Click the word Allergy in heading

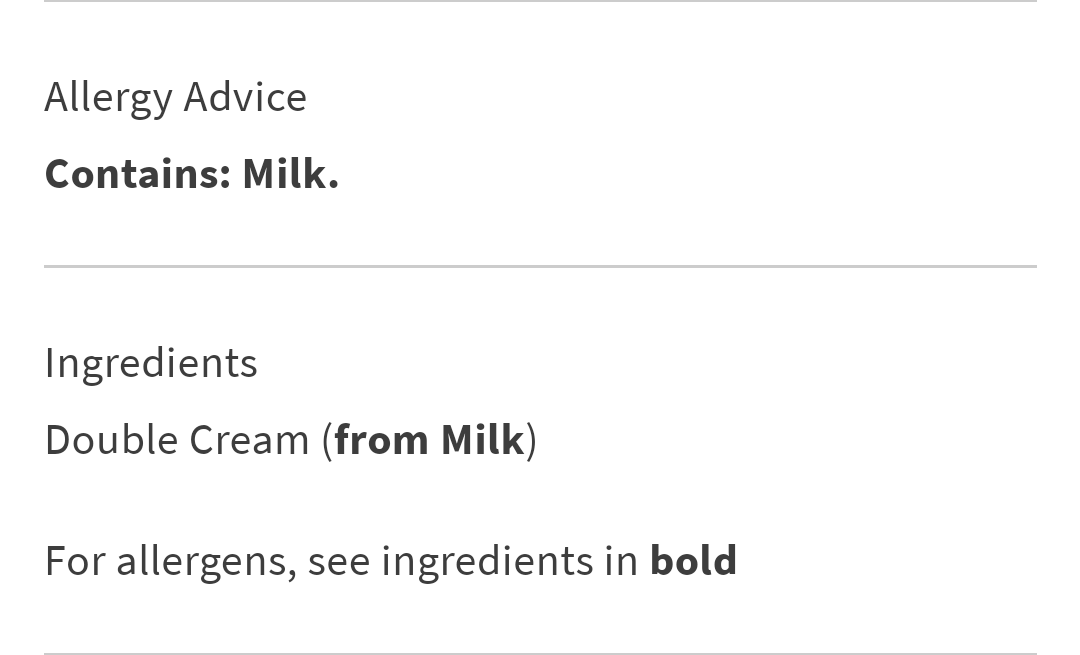pyautogui.click(x=108, y=99)
